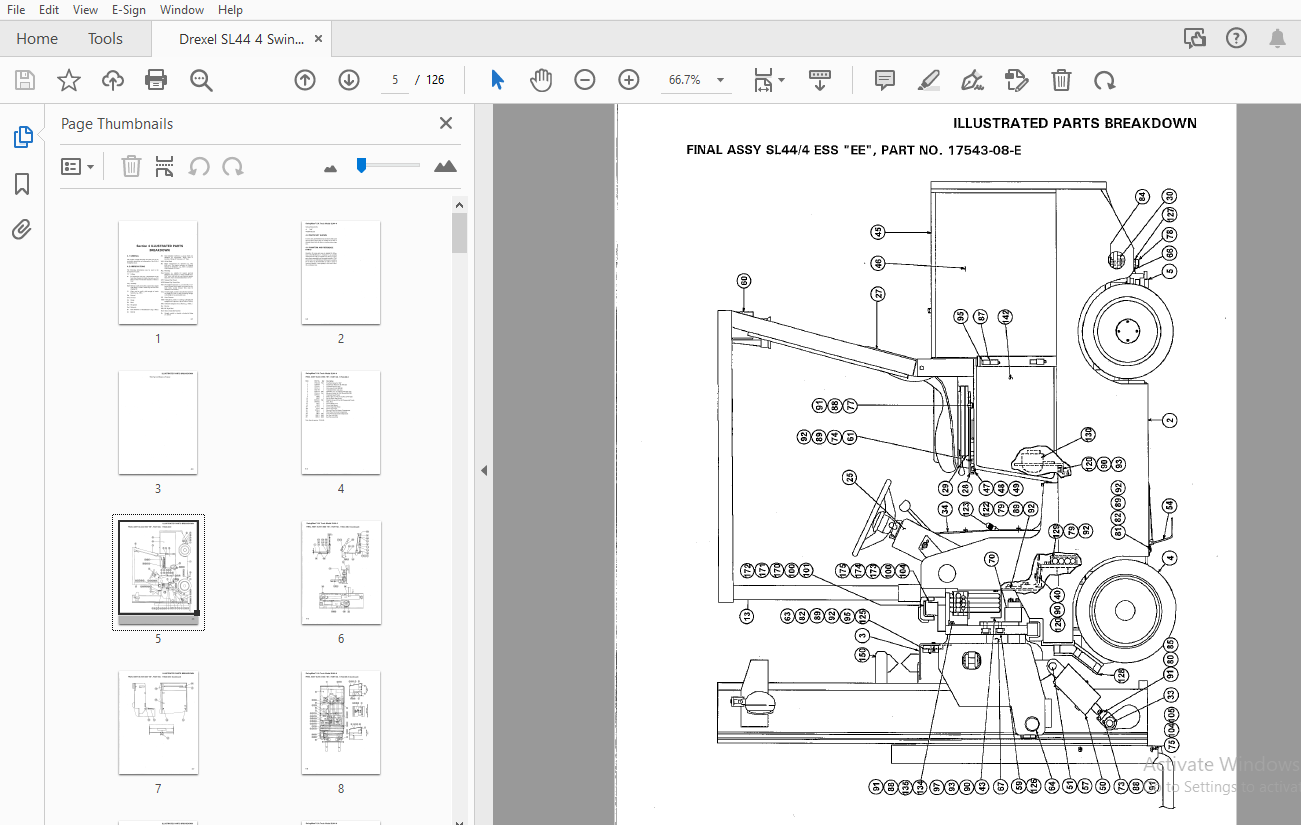Switch to the Tools tab

point(105,39)
